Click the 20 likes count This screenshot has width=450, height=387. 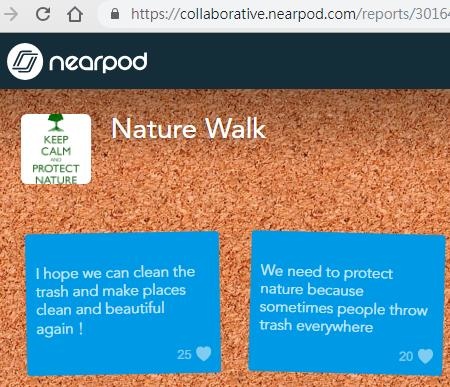(406, 357)
